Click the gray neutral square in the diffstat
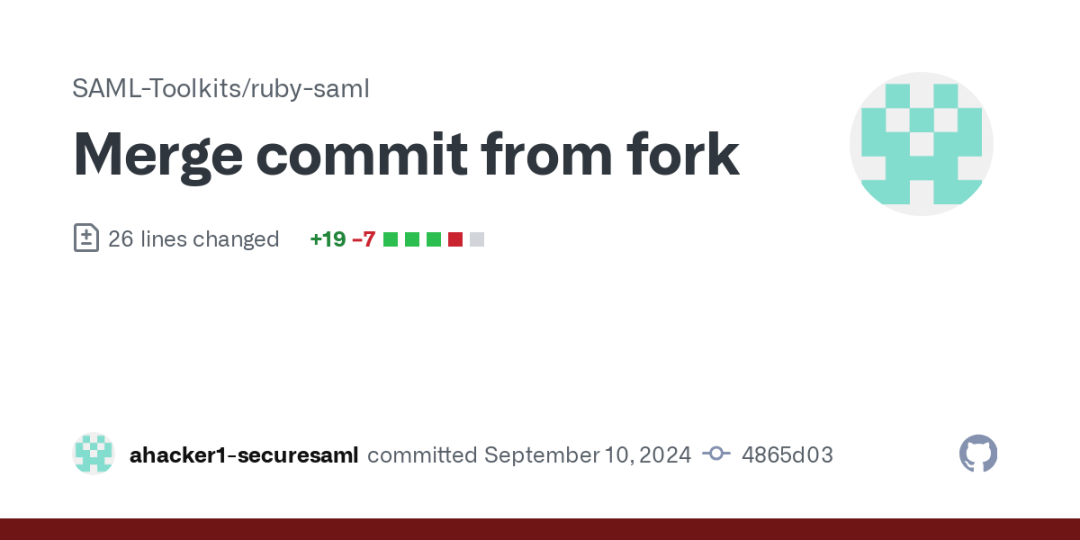Screen dimensions: 1080x540 tap(477, 240)
